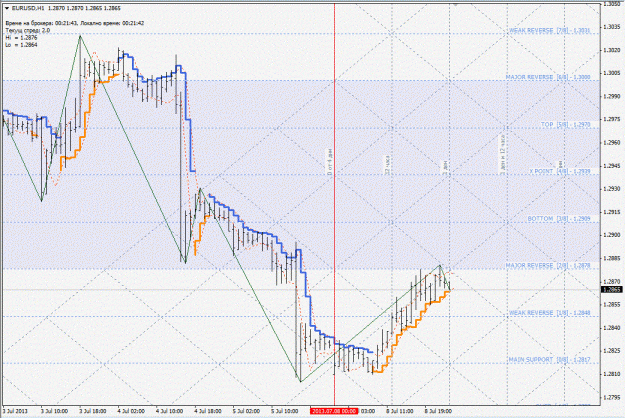Image resolution: width=625 pixels, height=418 pixels.
Task: Click the 1.2885 price scale value
Action: [611, 258]
